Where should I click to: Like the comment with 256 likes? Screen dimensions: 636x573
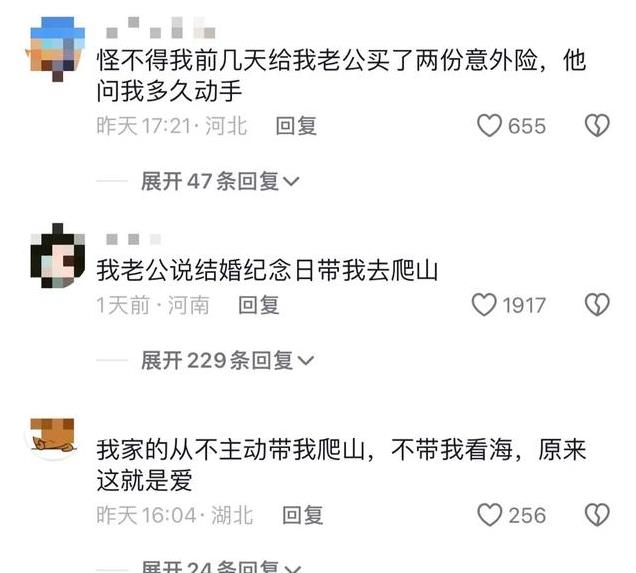489,515
